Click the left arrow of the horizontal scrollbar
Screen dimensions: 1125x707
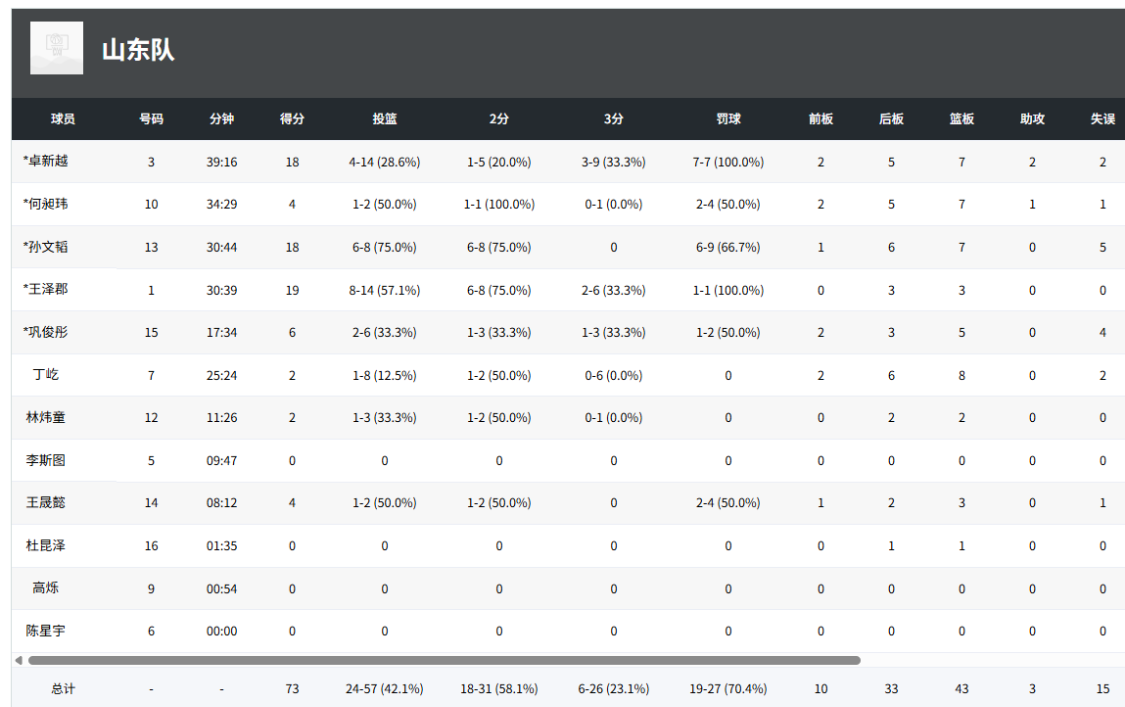coord(19,660)
